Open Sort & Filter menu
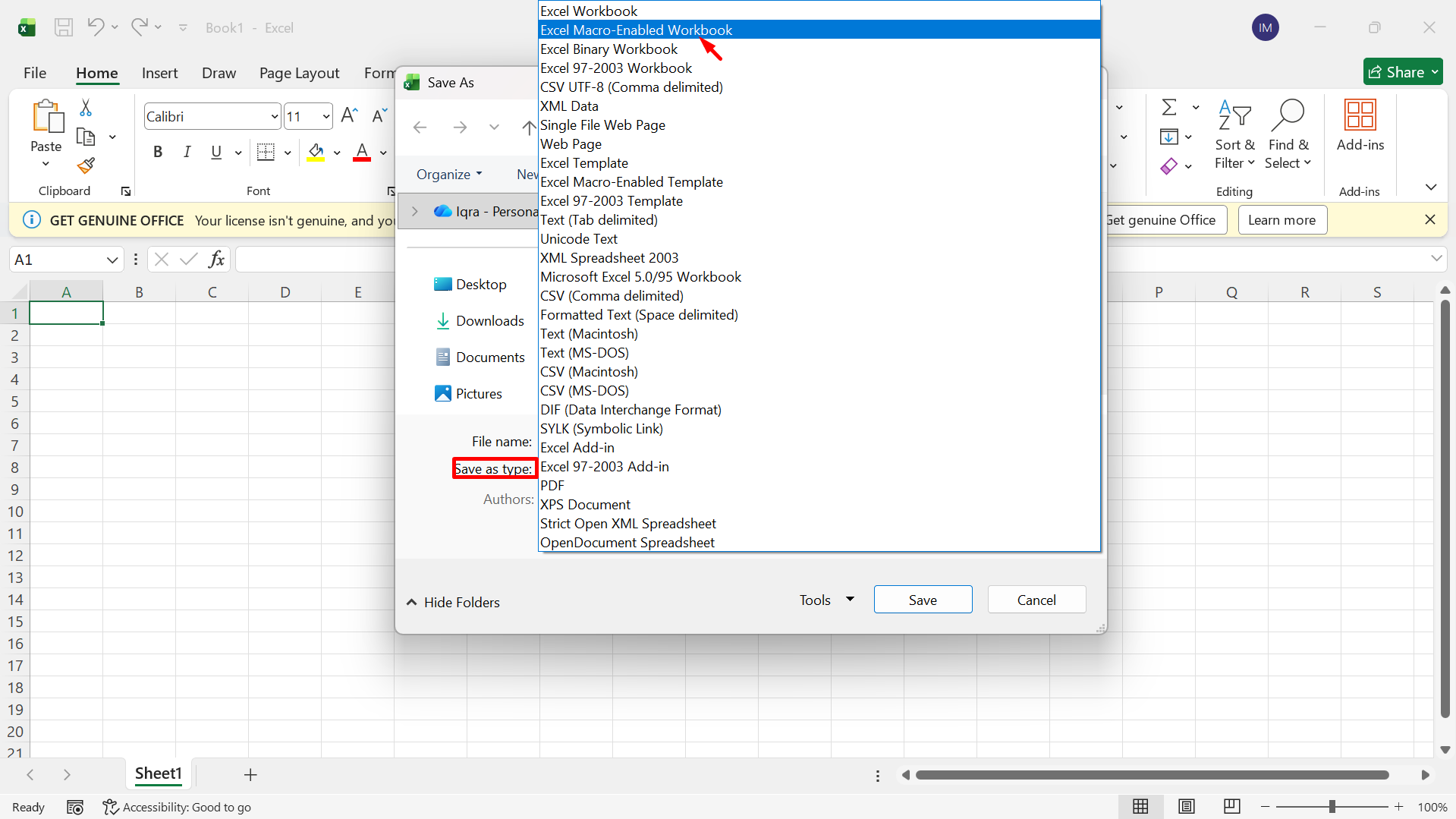This screenshot has height=819, width=1456. click(x=1234, y=134)
